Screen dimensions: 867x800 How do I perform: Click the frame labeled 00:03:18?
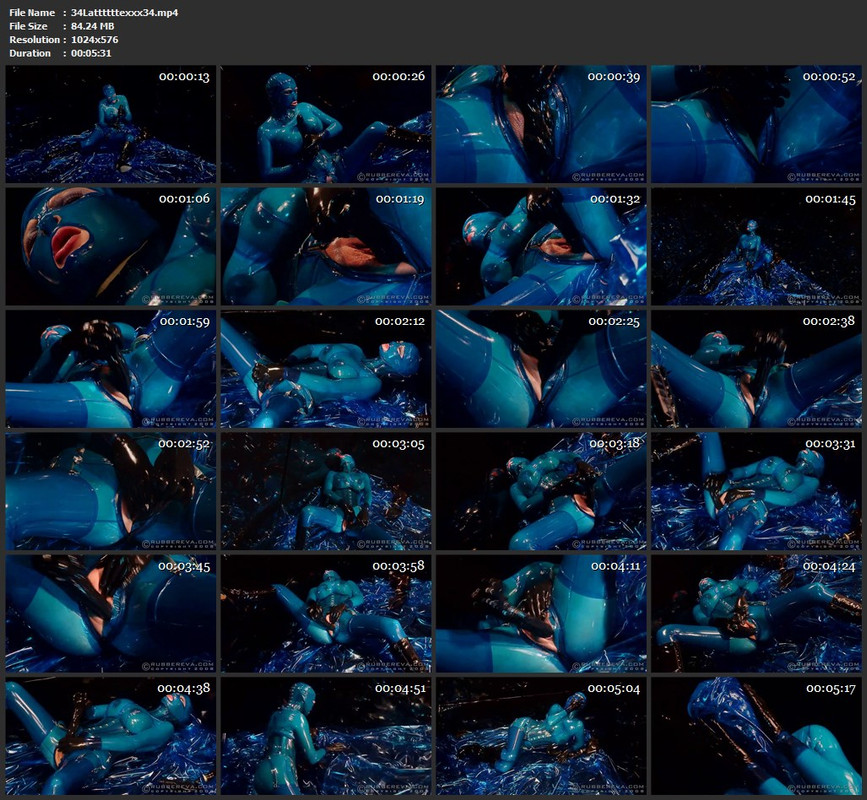coord(541,491)
